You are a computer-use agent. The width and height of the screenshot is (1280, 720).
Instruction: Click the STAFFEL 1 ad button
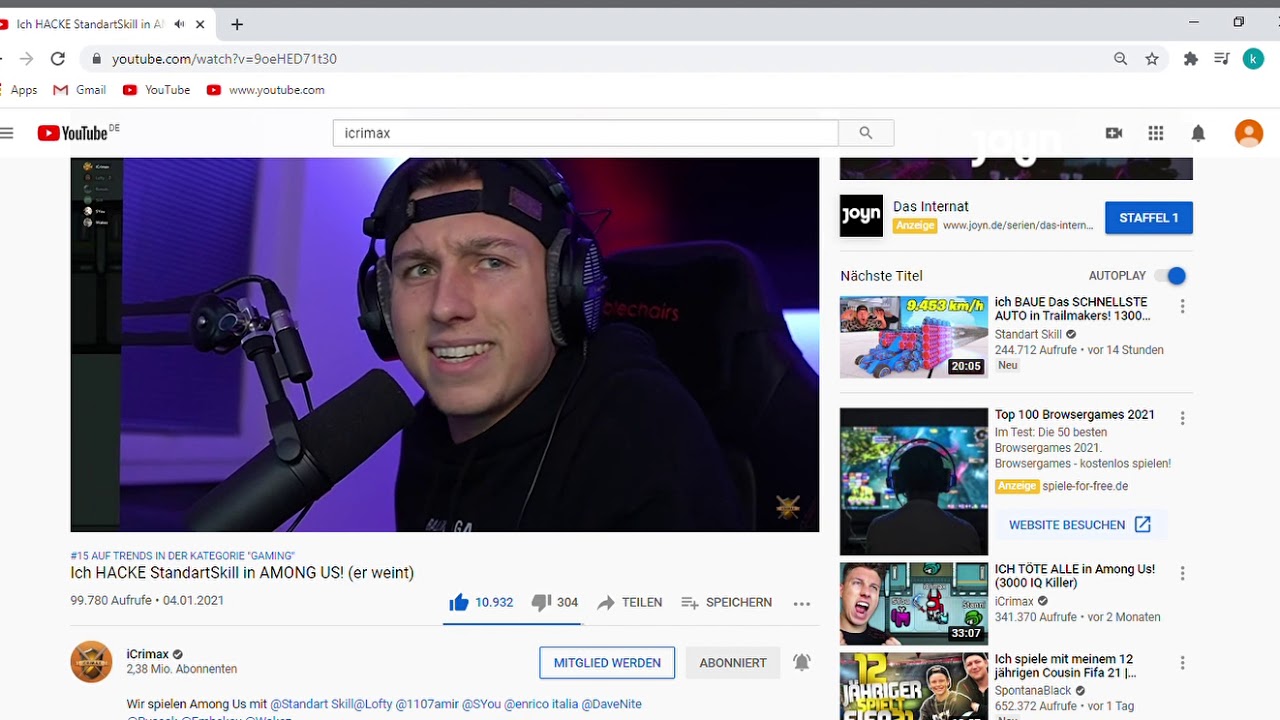click(1149, 218)
